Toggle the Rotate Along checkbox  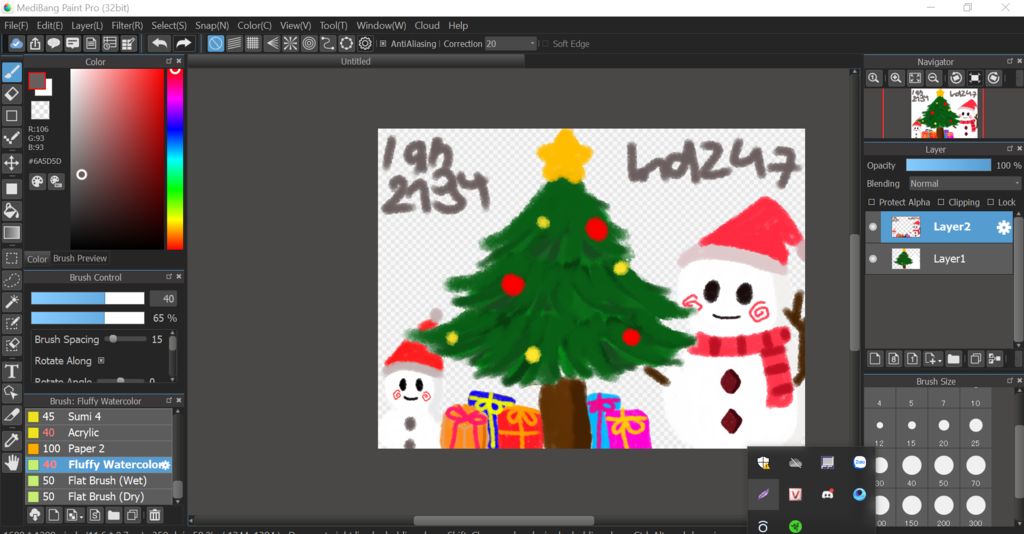pyautogui.click(x=101, y=360)
